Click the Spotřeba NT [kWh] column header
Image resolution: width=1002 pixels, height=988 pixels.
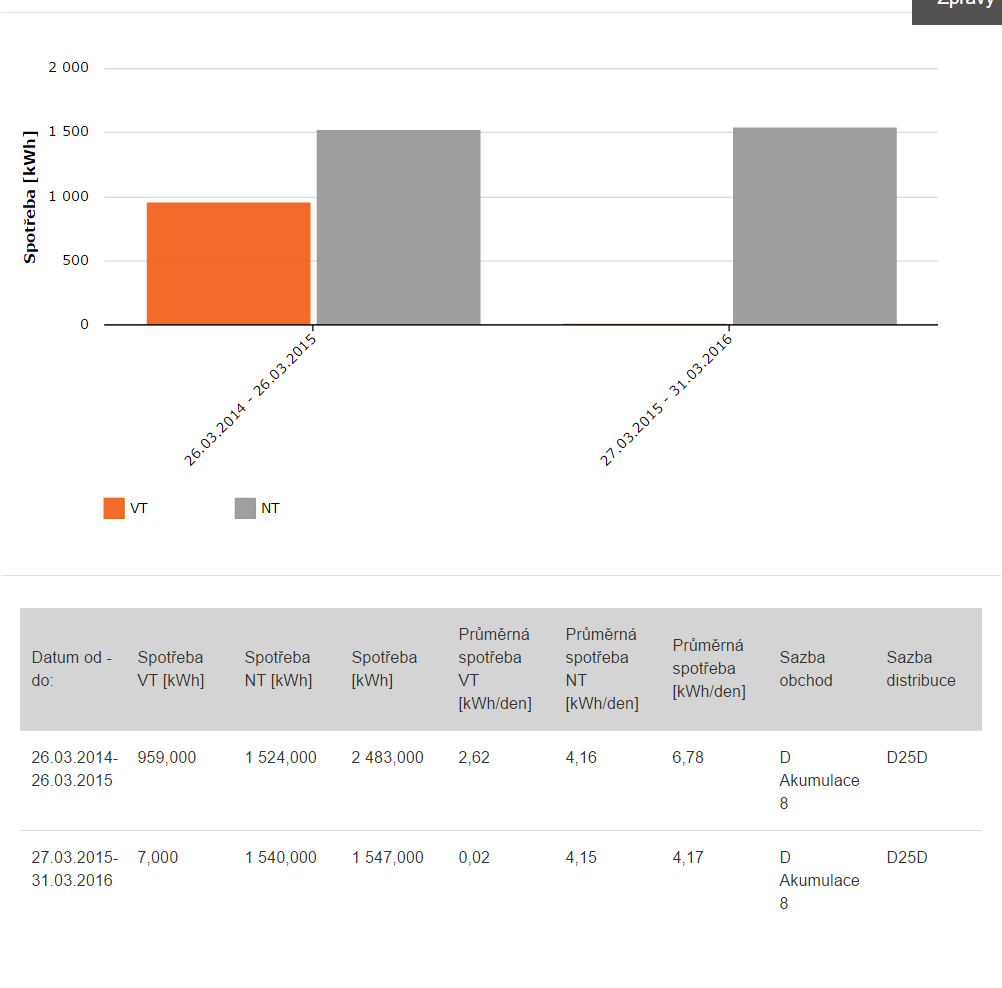pyautogui.click(x=278, y=668)
